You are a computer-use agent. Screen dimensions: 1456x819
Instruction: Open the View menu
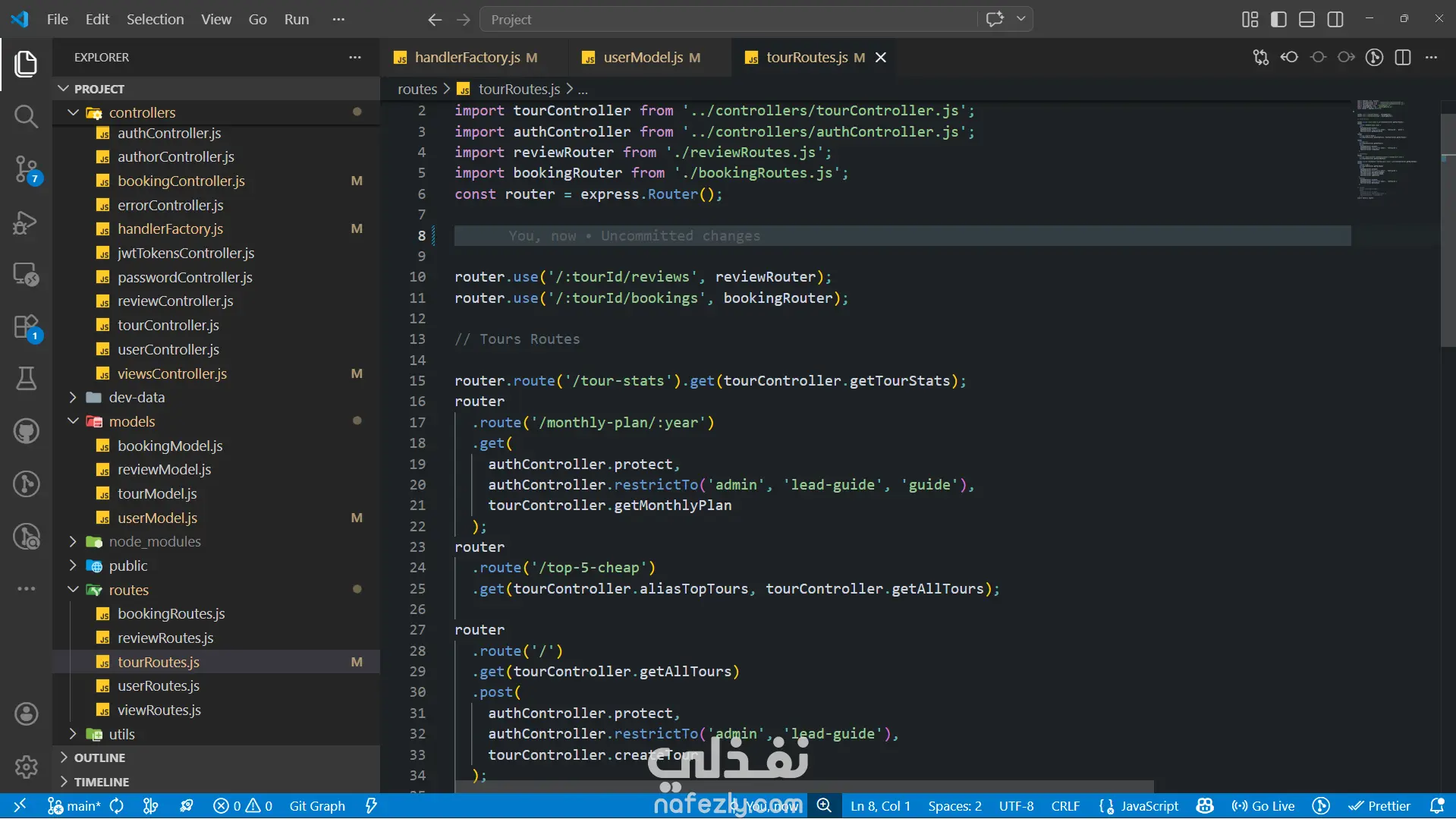tap(216, 20)
